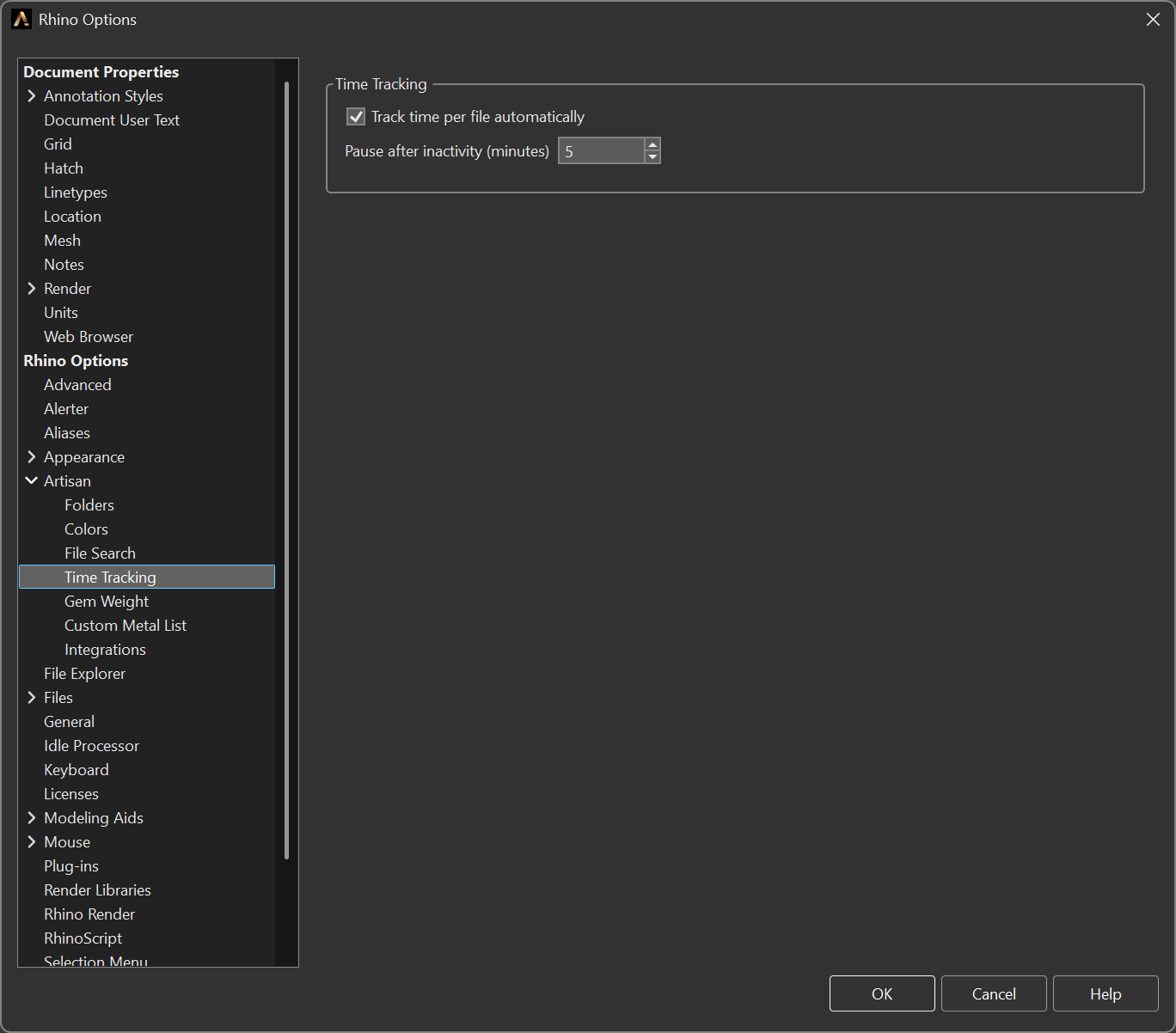Open the Artisan Folders page
The height and width of the screenshot is (1033, 1176).
point(89,505)
